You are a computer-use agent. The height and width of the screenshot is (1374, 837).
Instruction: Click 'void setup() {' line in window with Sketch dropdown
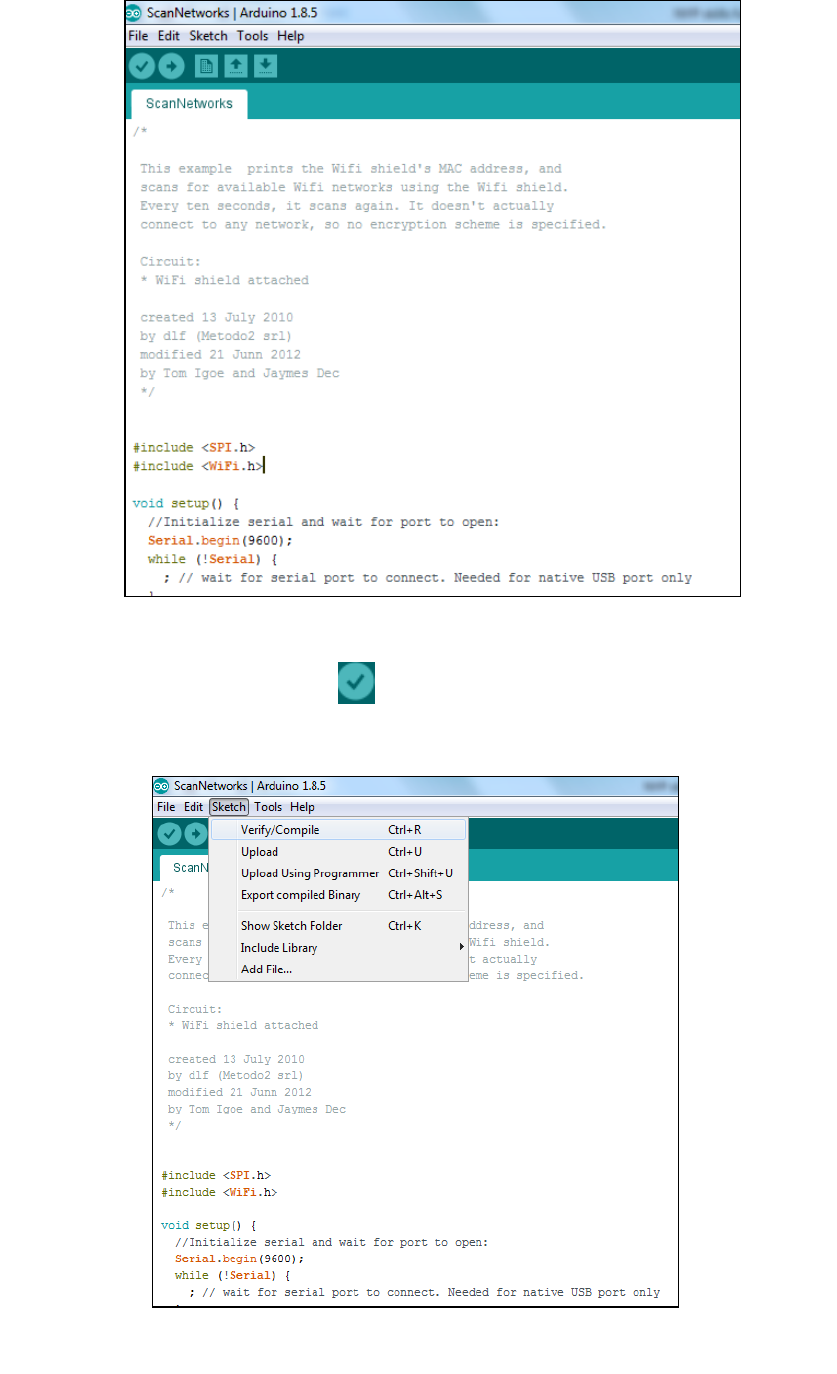tap(208, 1225)
